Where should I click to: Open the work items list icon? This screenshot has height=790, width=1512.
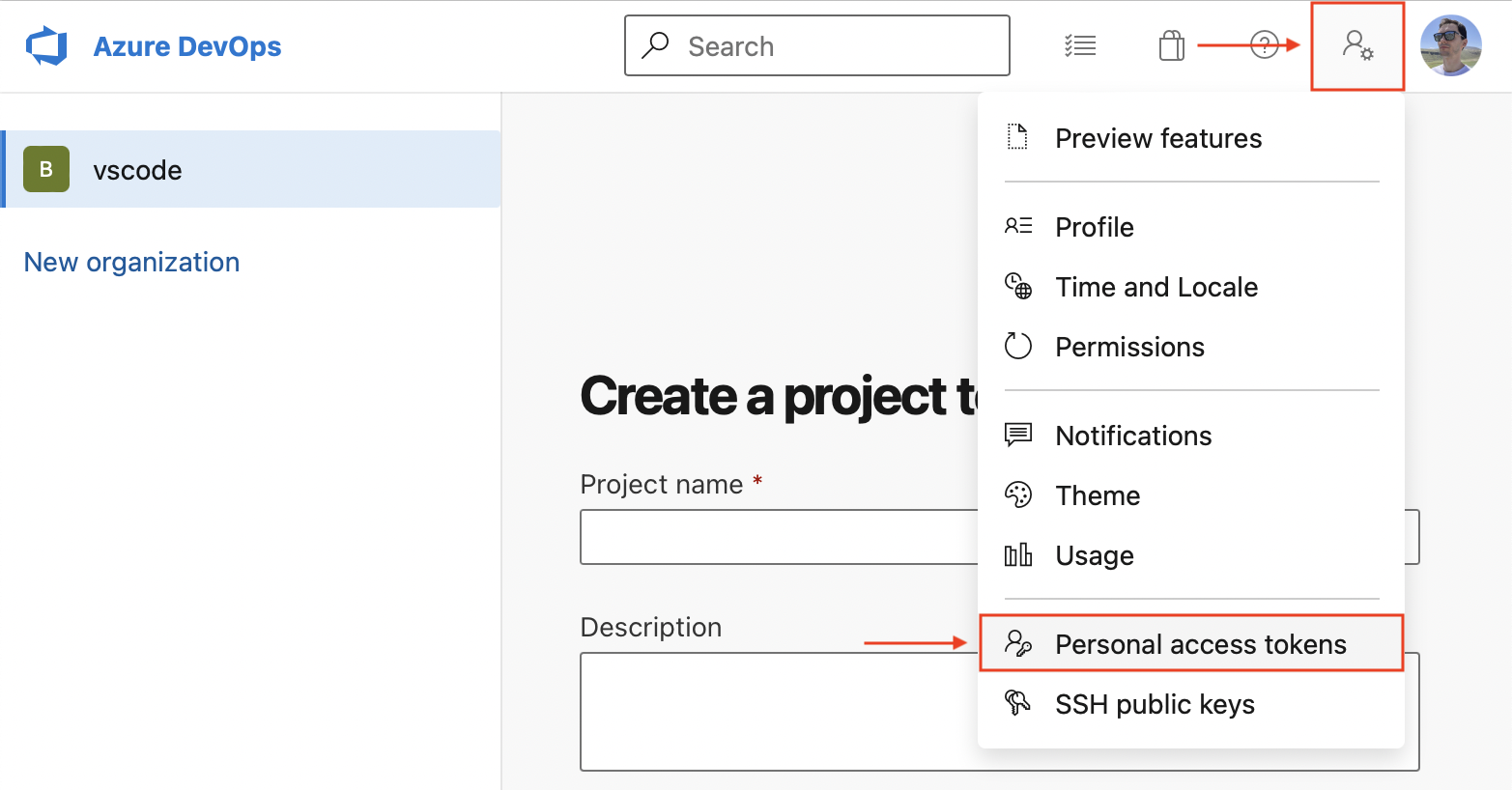[x=1079, y=44]
